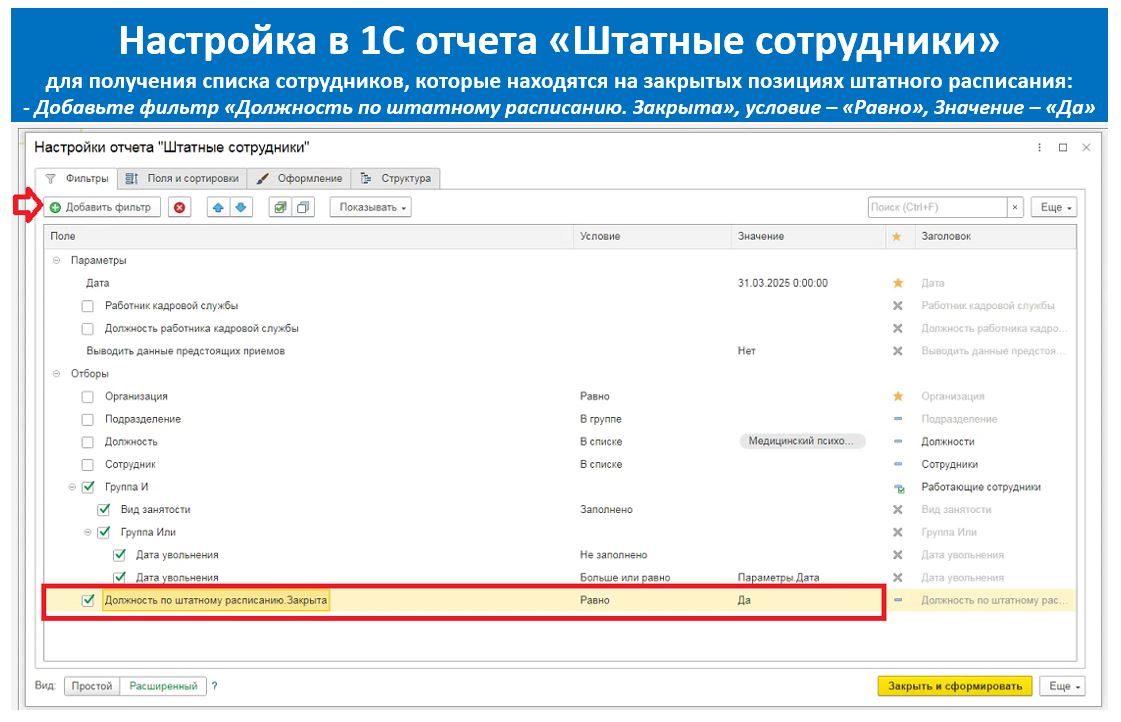Click the dash icon in the Должность row
The height and width of the screenshot is (722, 1121).
[898, 442]
